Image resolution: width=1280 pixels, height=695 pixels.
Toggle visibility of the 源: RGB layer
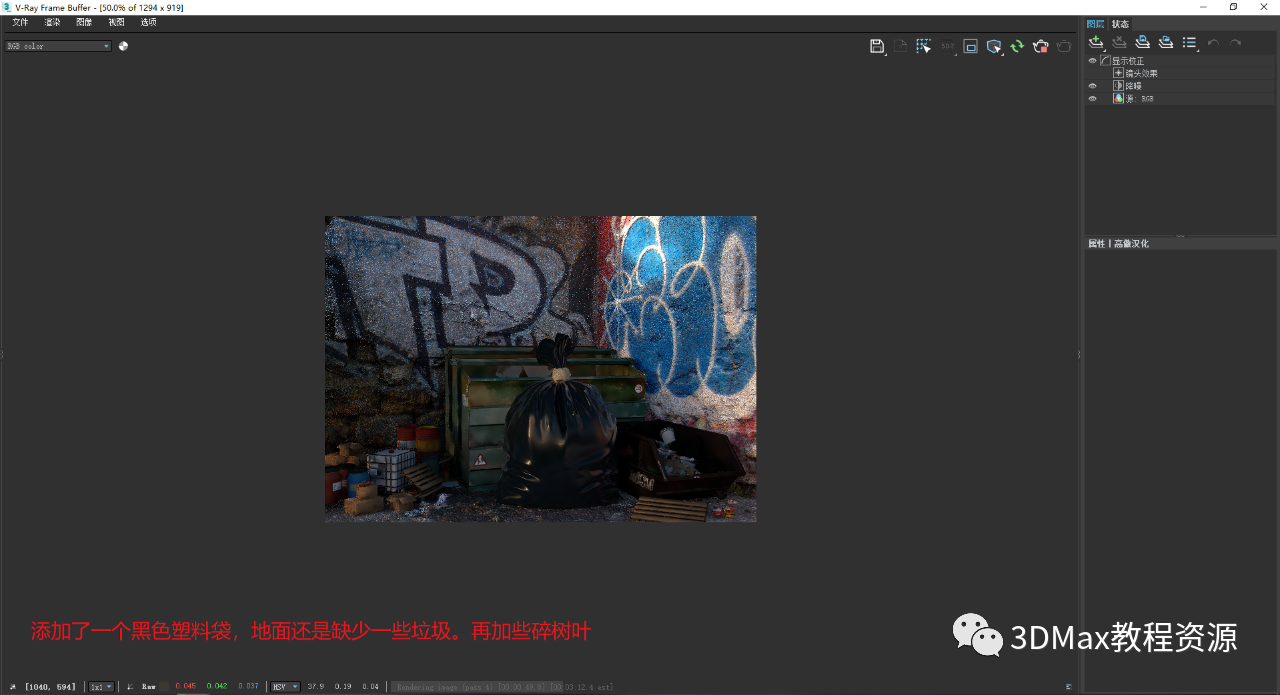1092,98
